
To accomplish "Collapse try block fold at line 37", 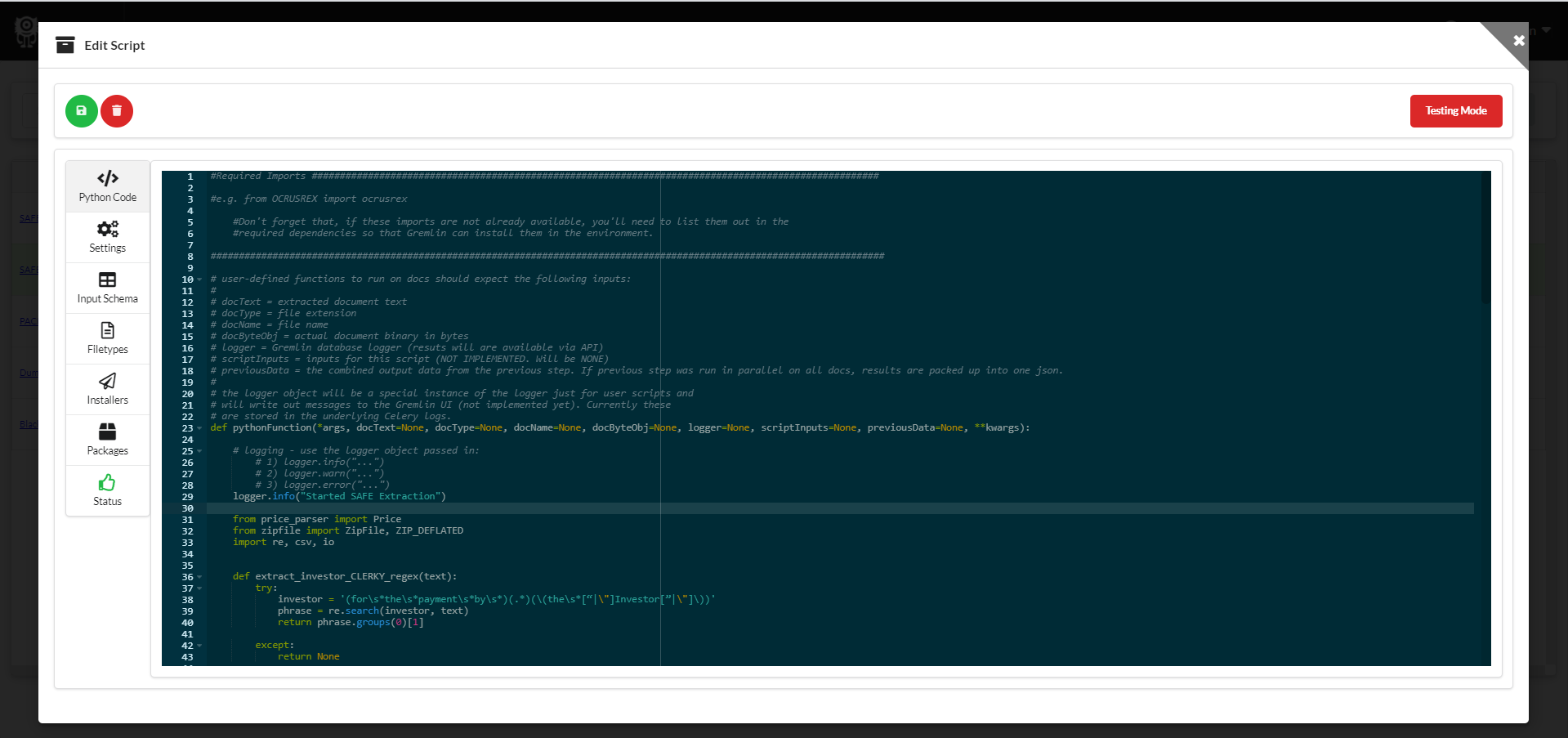I will coord(199,588).
